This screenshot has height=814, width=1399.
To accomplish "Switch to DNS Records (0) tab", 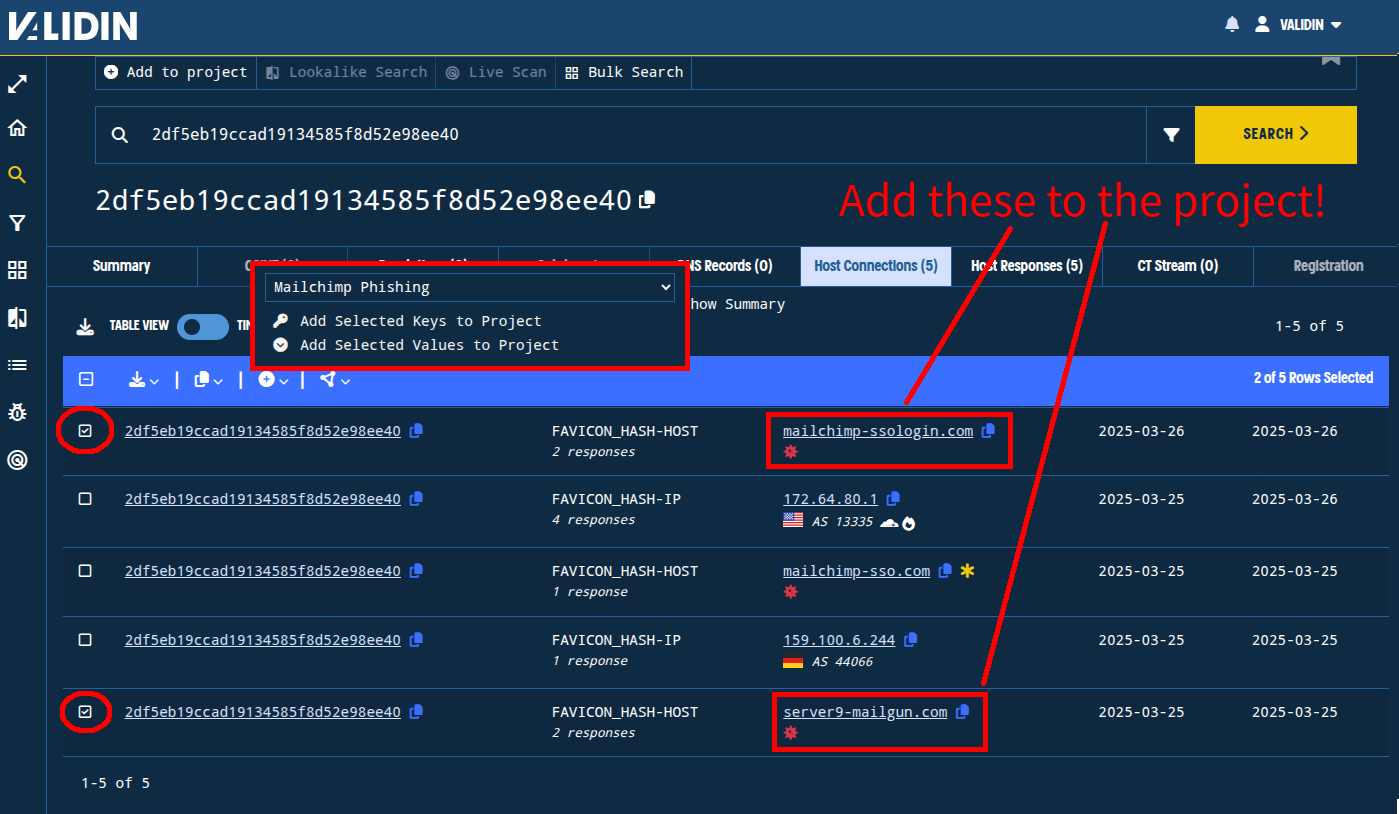I will click(x=724, y=266).
